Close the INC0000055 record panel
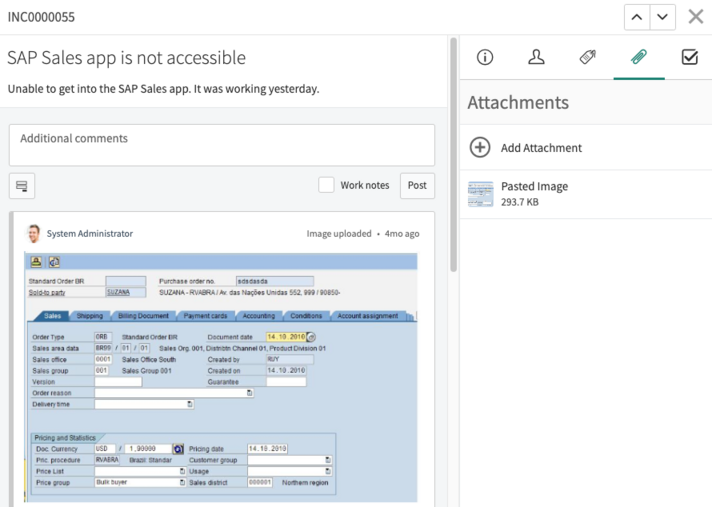The image size is (712, 507). [x=696, y=17]
